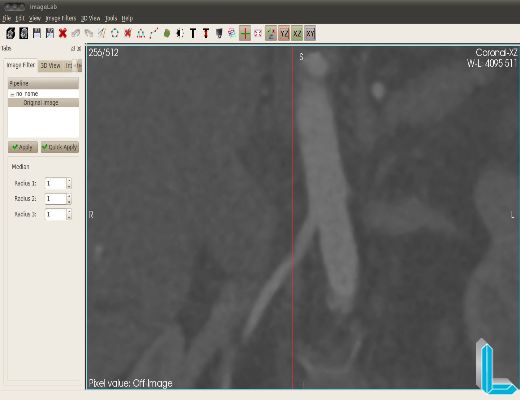Select the red T text tool

206,33
